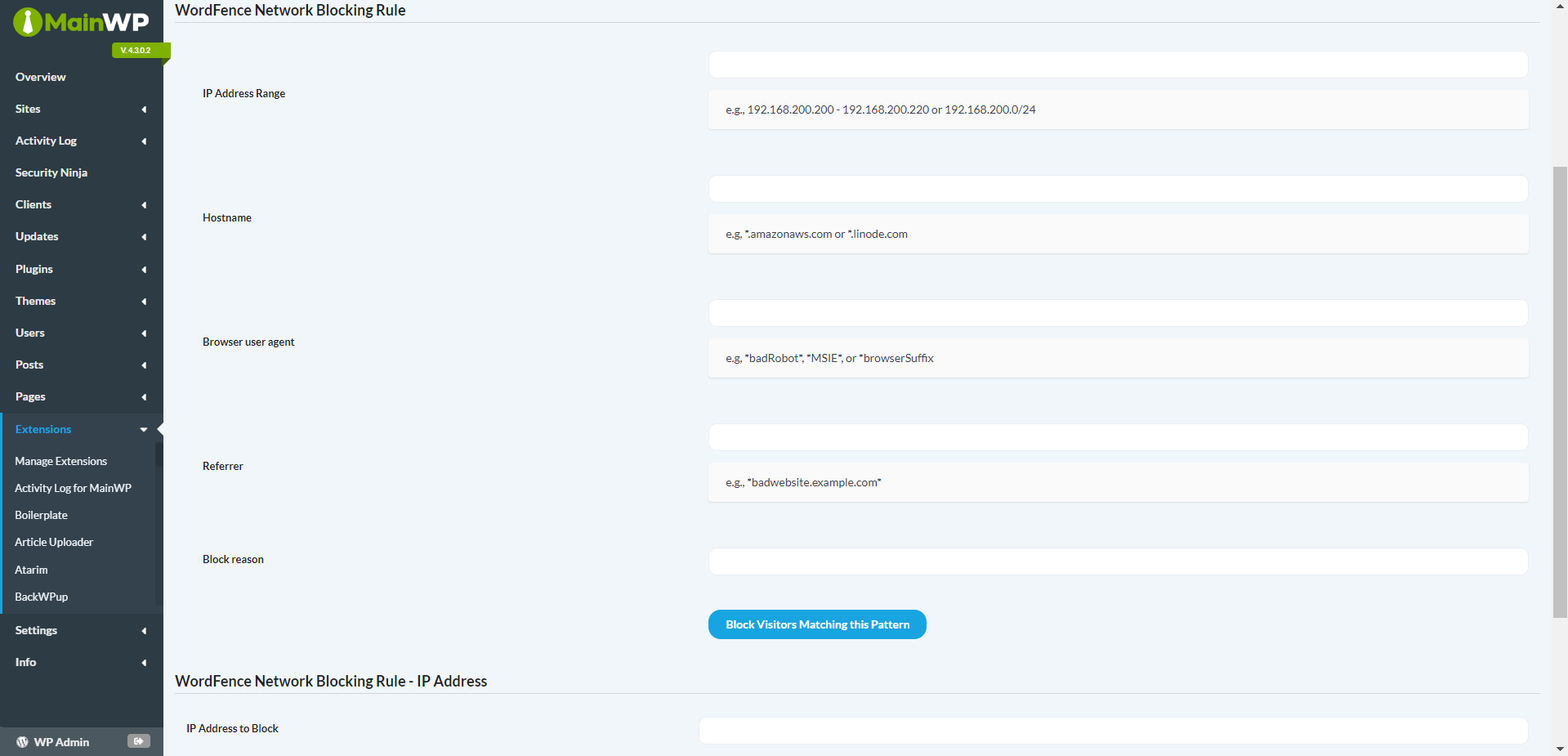Click WordFence Network Blocking Rule - IP Address heading
Viewport: 1568px width, 756px height.
tap(331, 681)
